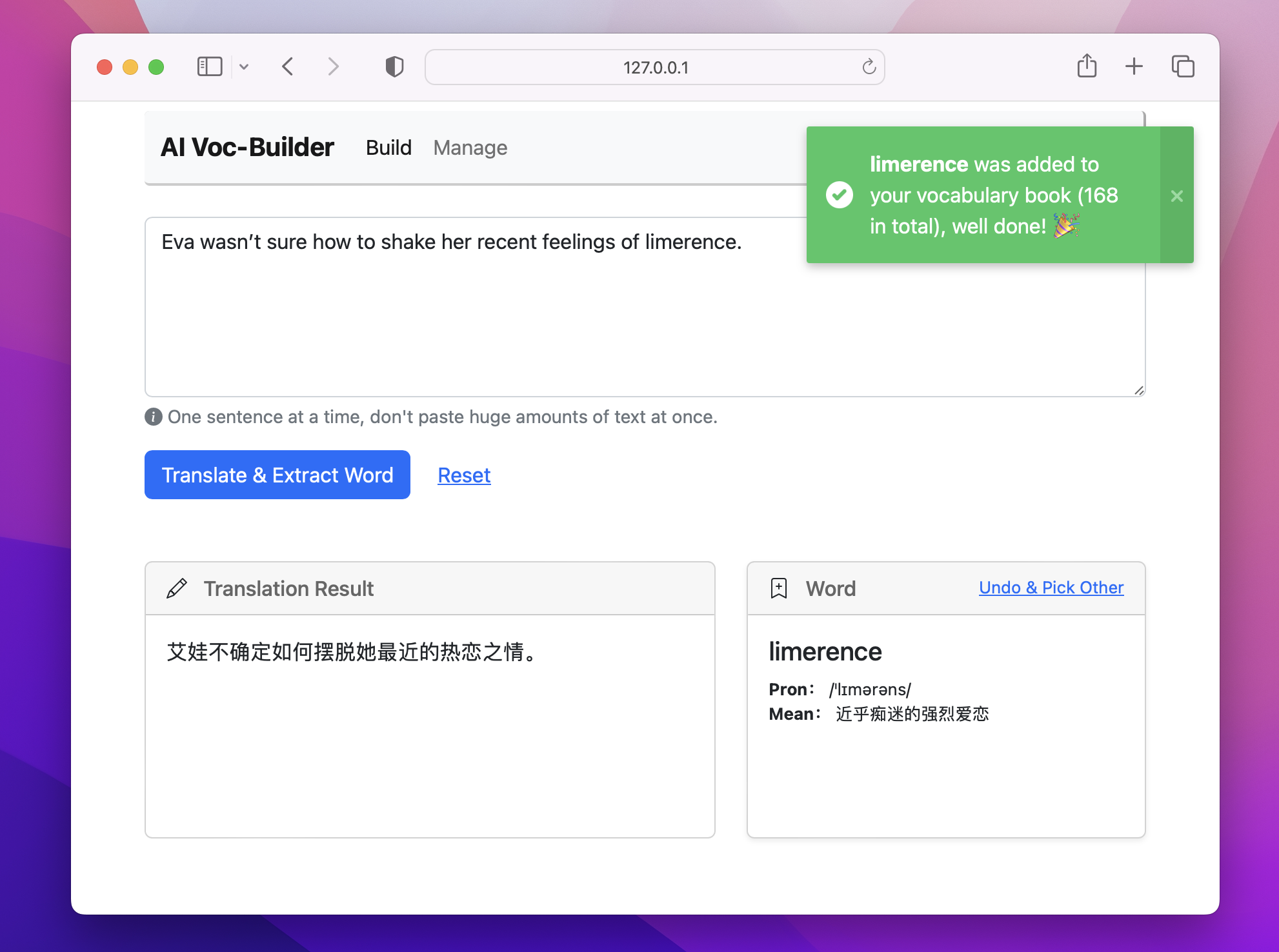The image size is (1279, 952).
Task: Click the Reset link
Action: (x=464, y=475)
